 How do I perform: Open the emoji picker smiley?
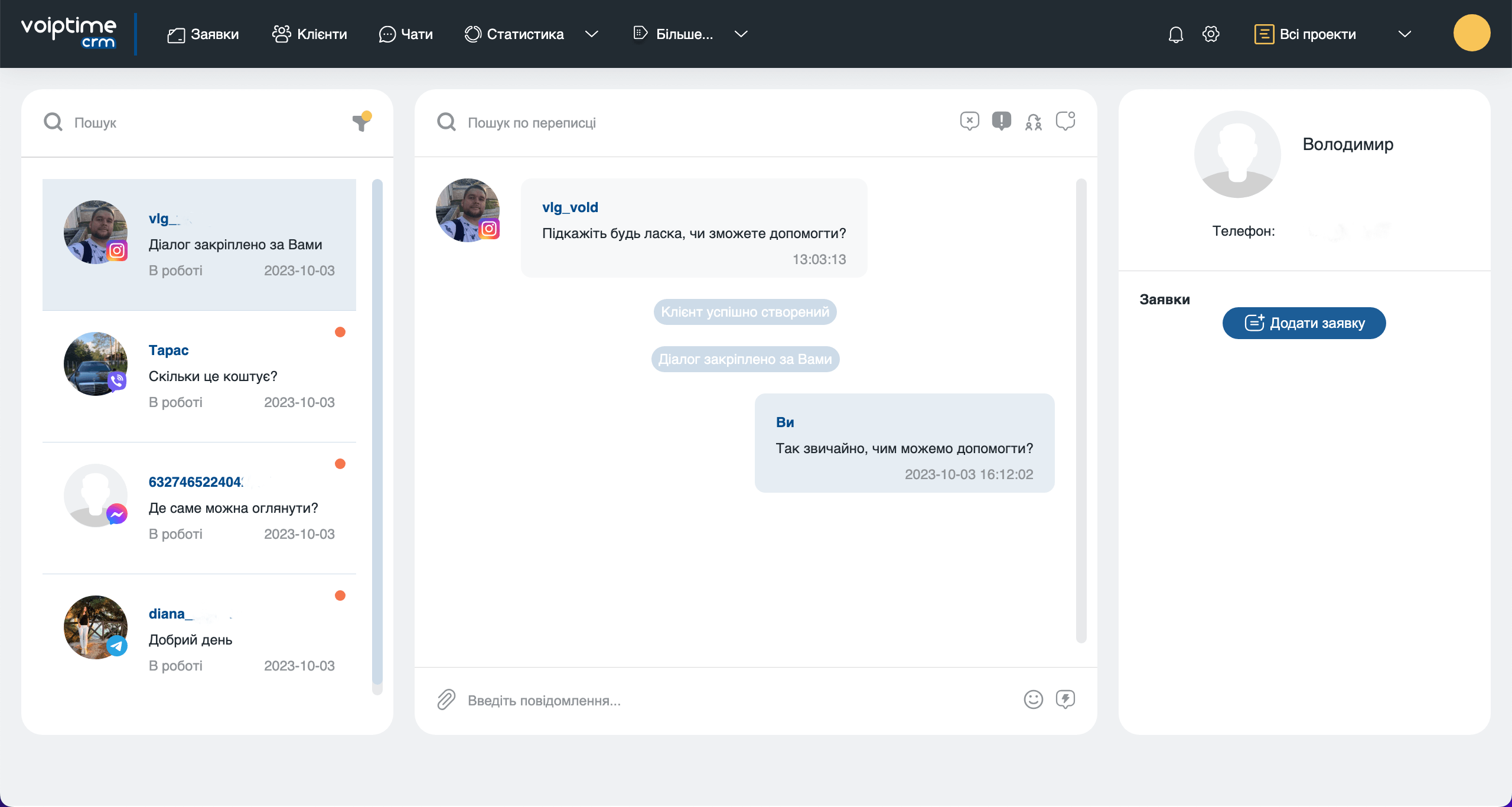click(1033, 699)
